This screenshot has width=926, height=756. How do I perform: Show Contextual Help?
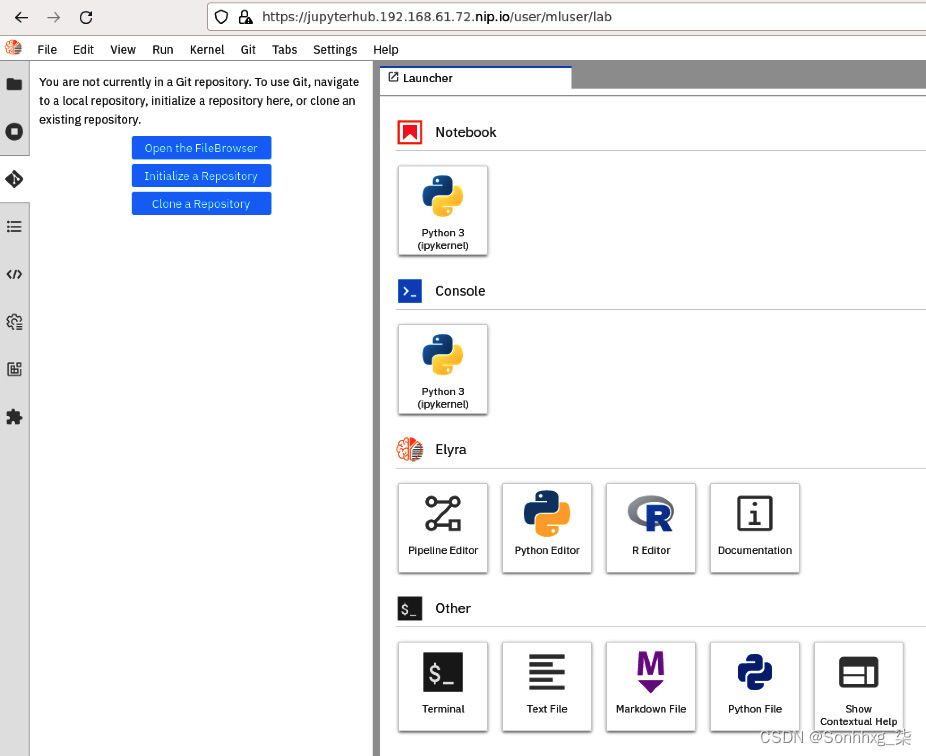(859, 687)
